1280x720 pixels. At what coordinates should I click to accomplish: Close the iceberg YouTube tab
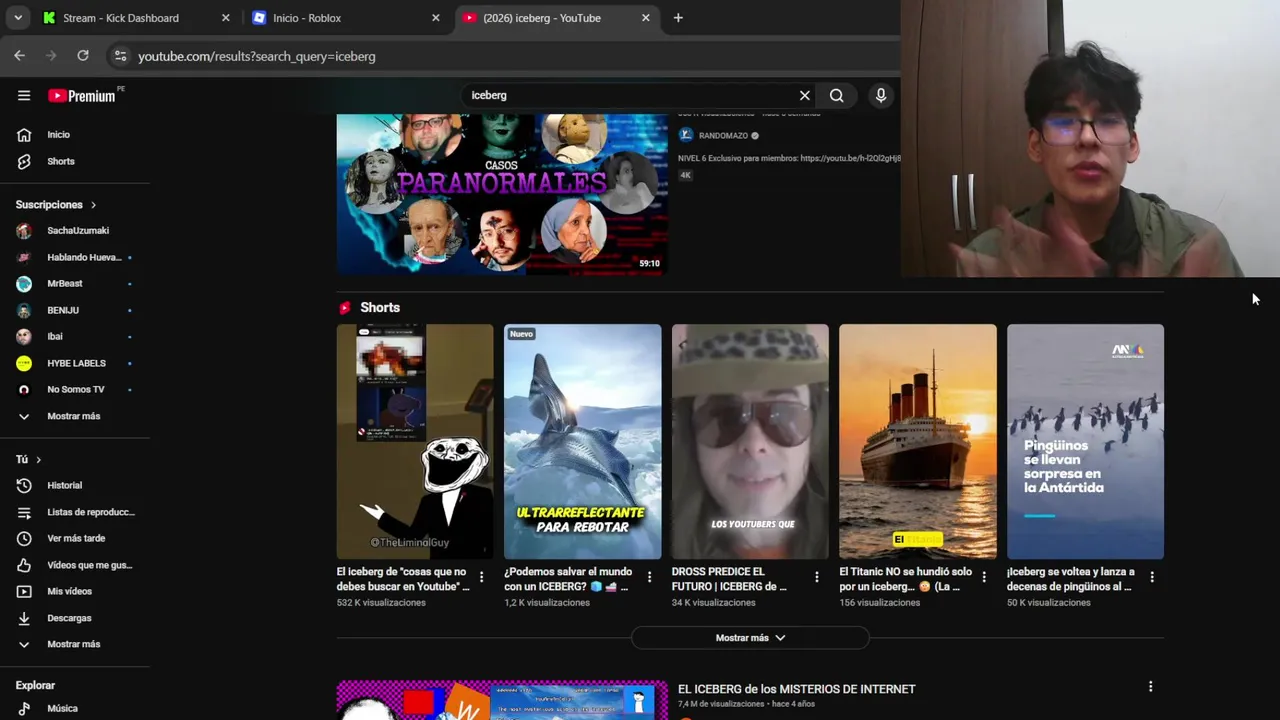point(645,18)
